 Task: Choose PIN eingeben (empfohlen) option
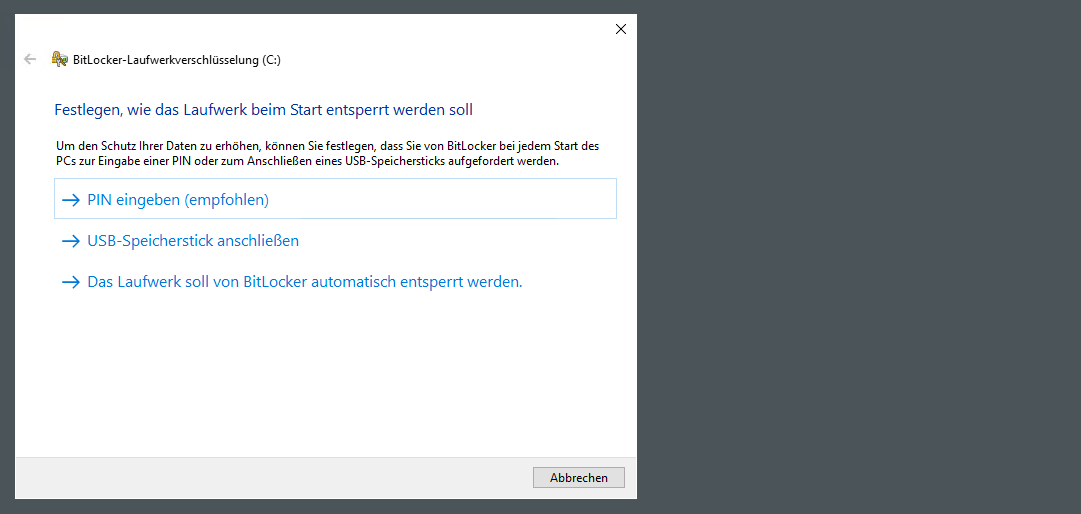(335, 199)
